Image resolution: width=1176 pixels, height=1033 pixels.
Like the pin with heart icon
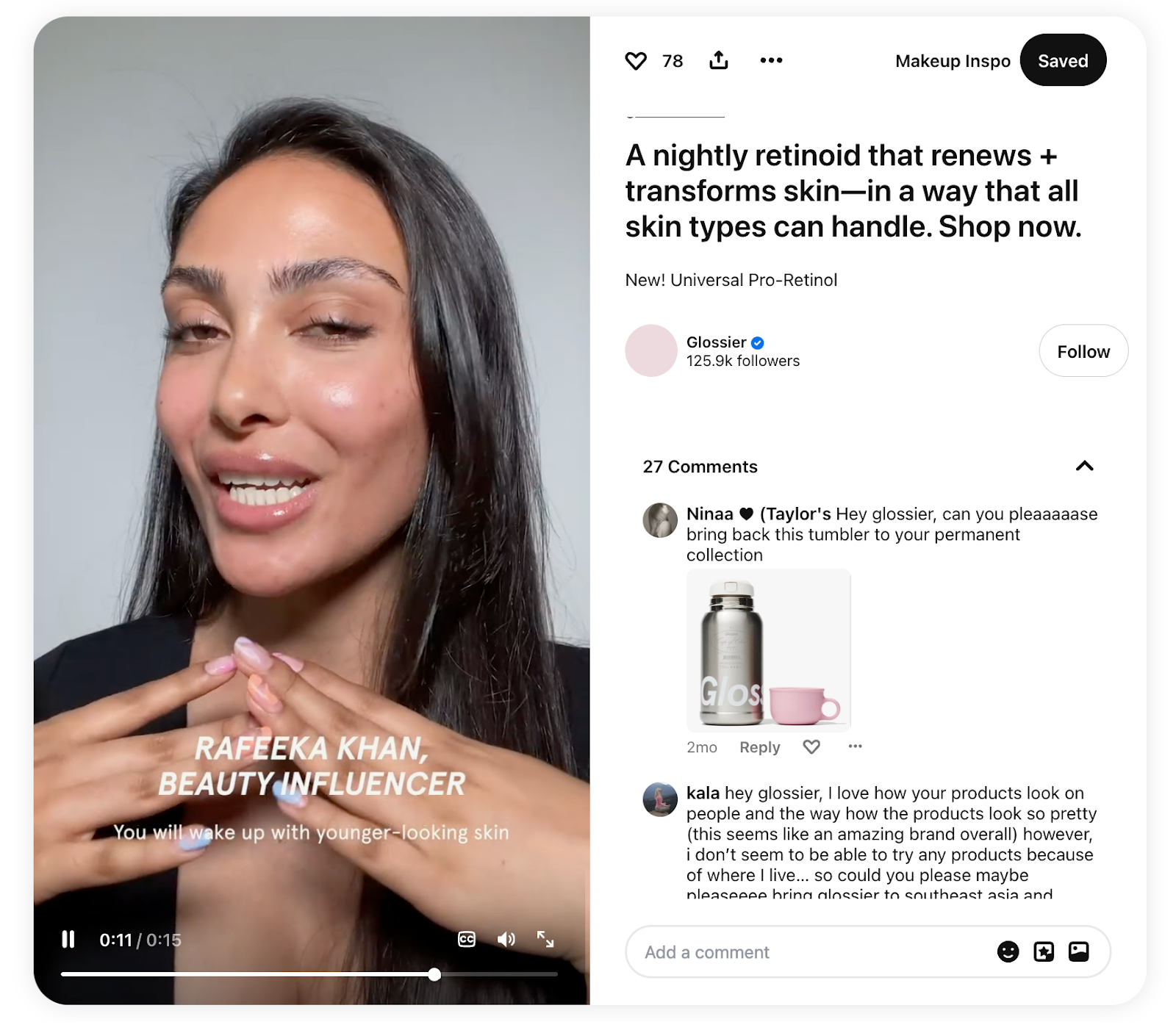click(x=636, y=61)
